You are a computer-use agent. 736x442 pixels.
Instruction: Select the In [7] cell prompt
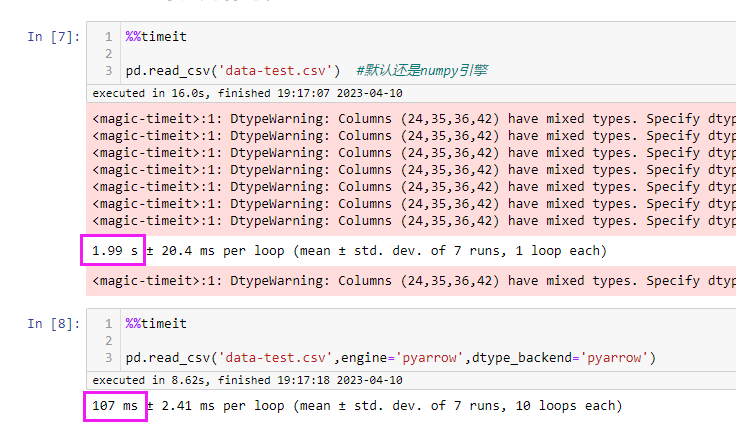tap(53, 37)
